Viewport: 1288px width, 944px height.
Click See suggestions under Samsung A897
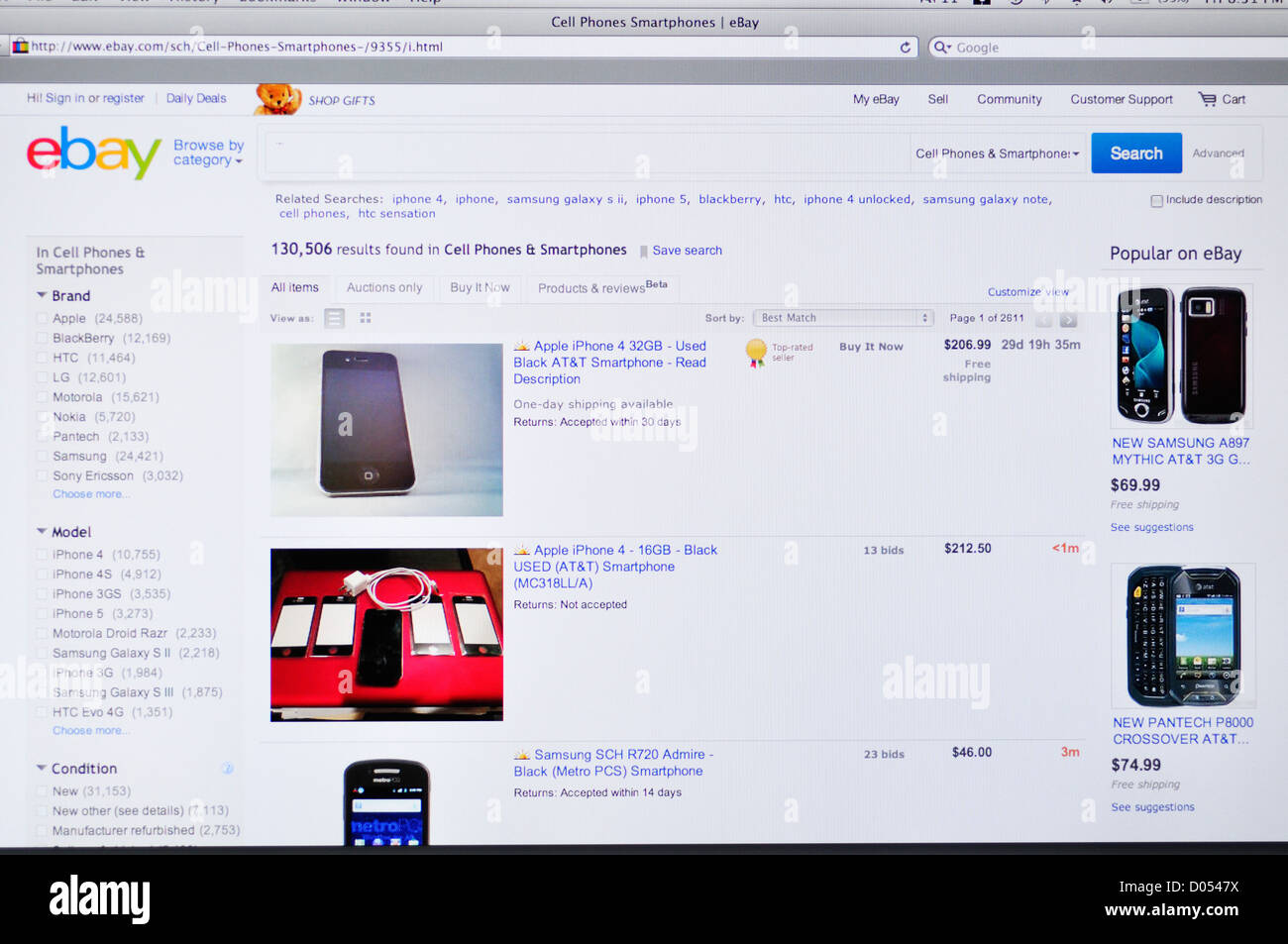(x=1151, y=527)
